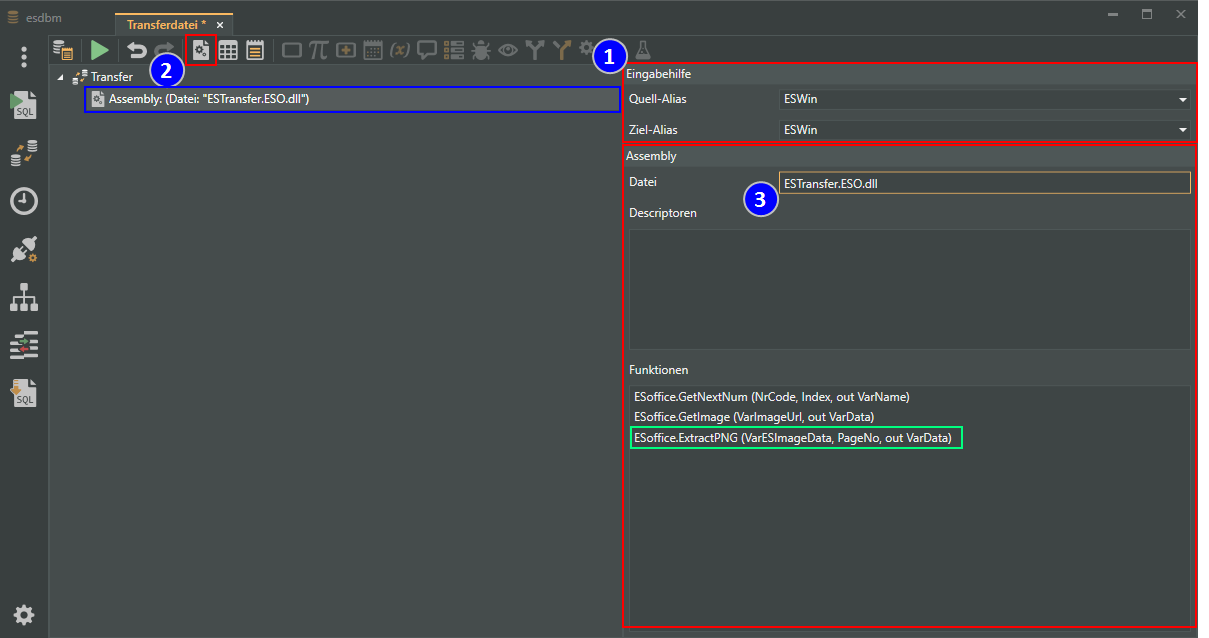1209x638 pixels.
Task: Click the plug connection icon in sidebar
Action: coord(24,250)
